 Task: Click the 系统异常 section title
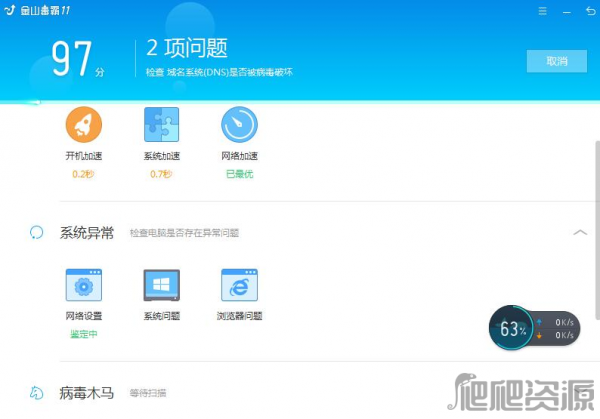(x=87, y=232)
